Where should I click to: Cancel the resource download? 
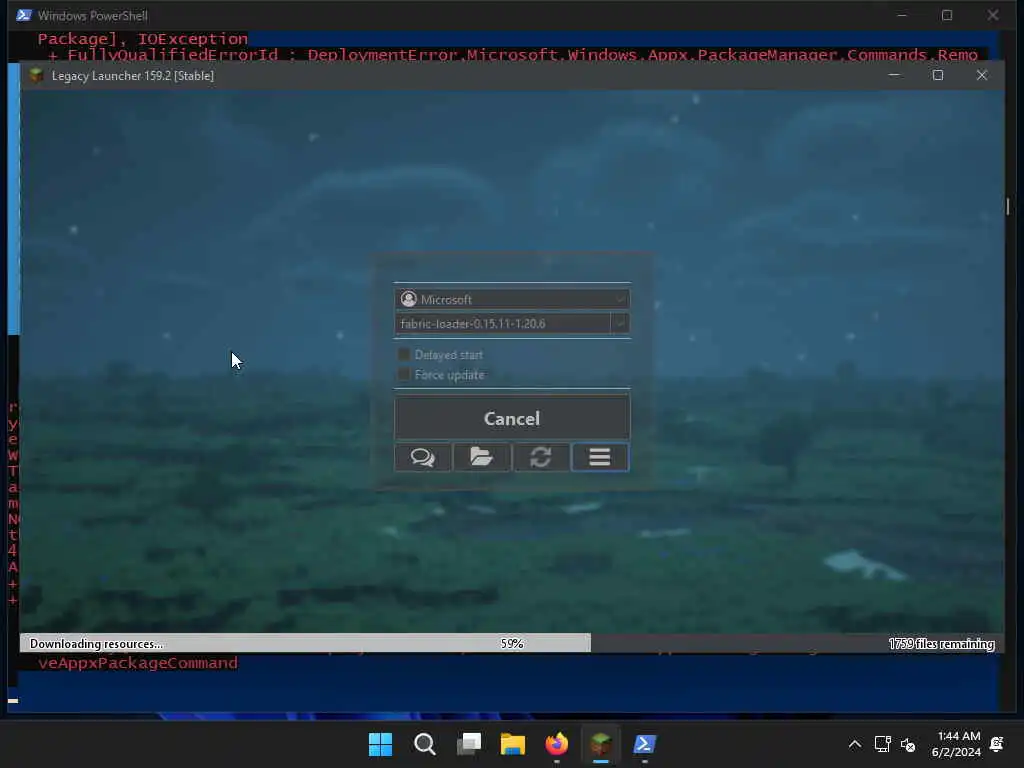click(x=512, y=418)
